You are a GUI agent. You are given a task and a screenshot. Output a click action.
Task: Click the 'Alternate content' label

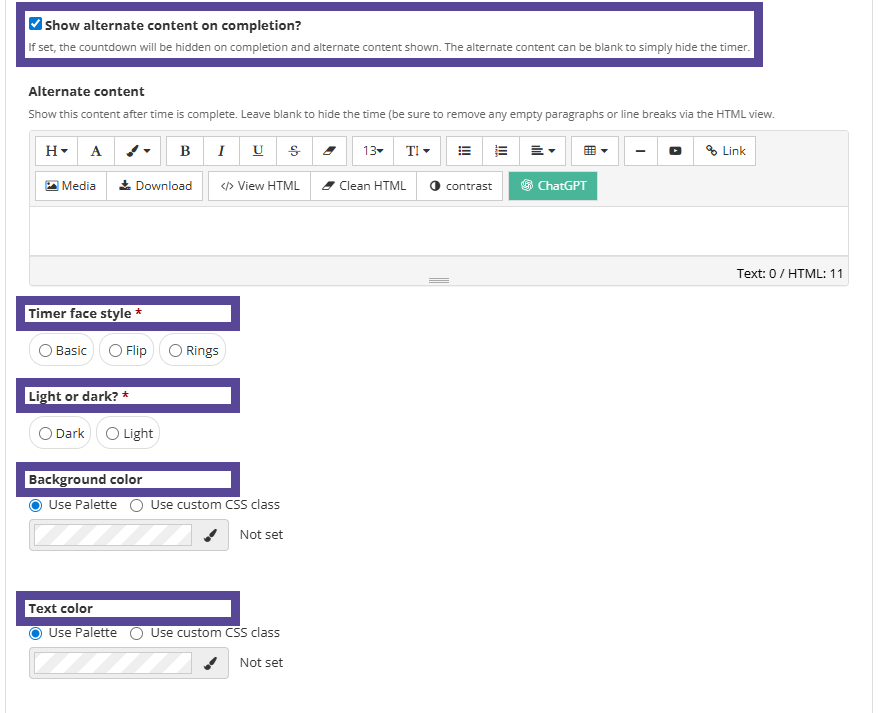86,92
